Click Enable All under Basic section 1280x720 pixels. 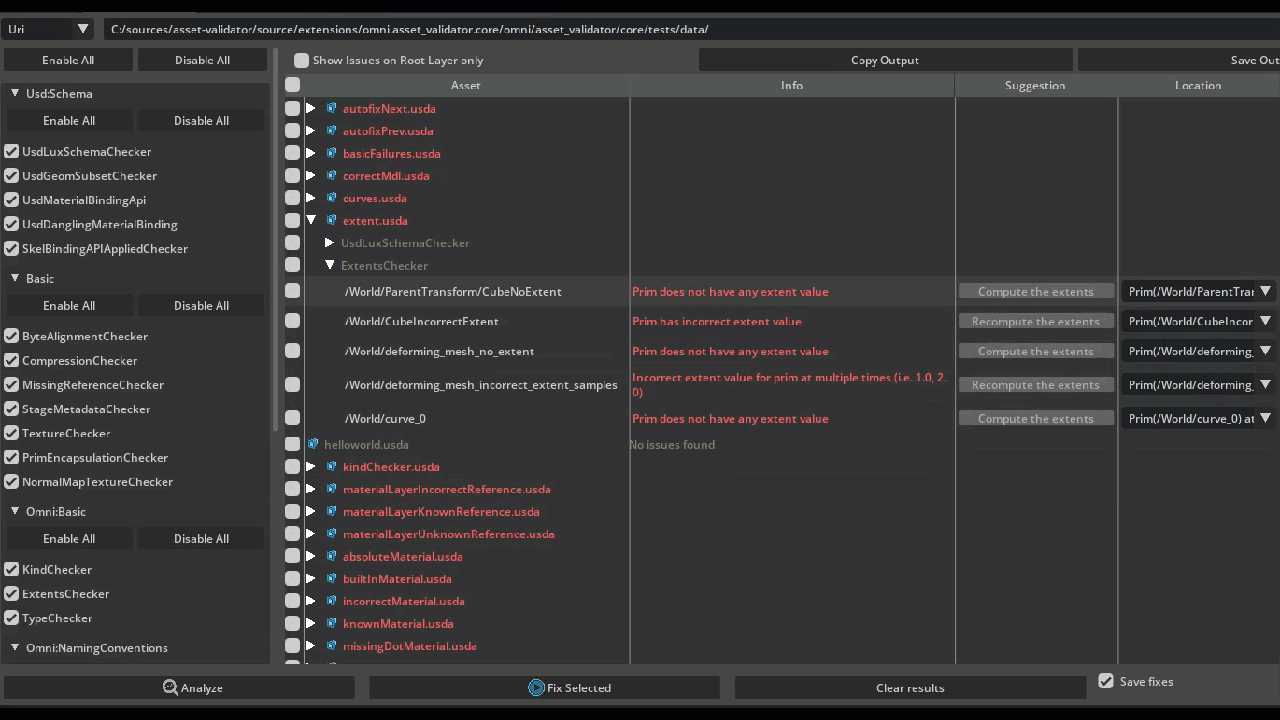(x=69, y=305)
